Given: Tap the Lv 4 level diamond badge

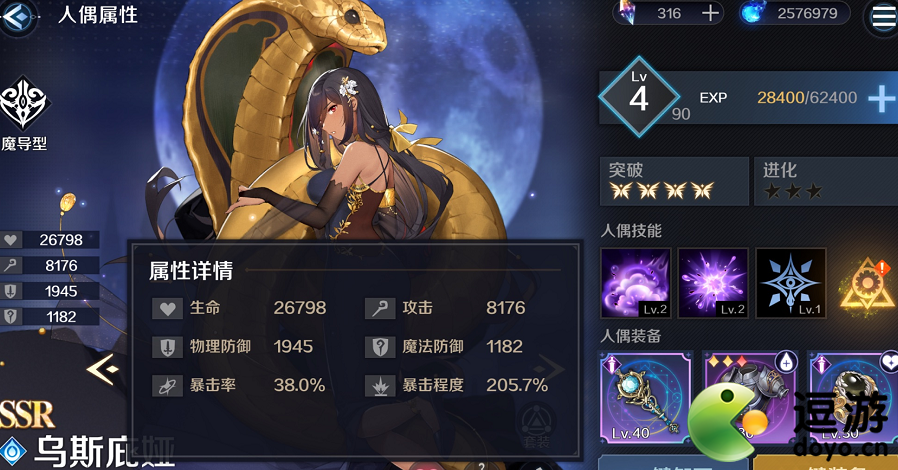Looking at the screenshot, I should pos(639,97).
